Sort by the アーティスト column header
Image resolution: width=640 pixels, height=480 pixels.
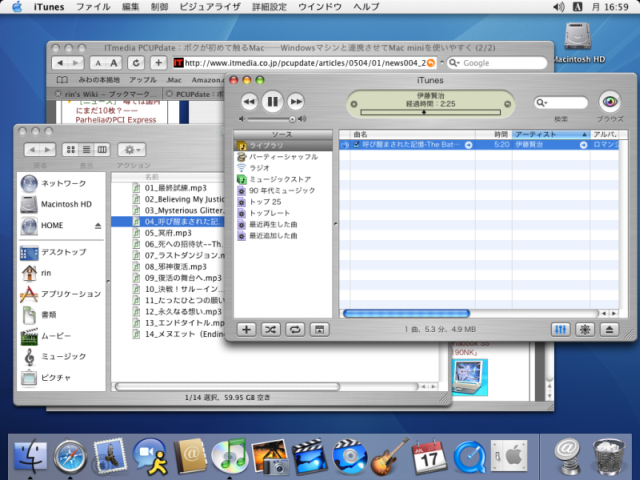pyautogui.click(x=551, y=134)
